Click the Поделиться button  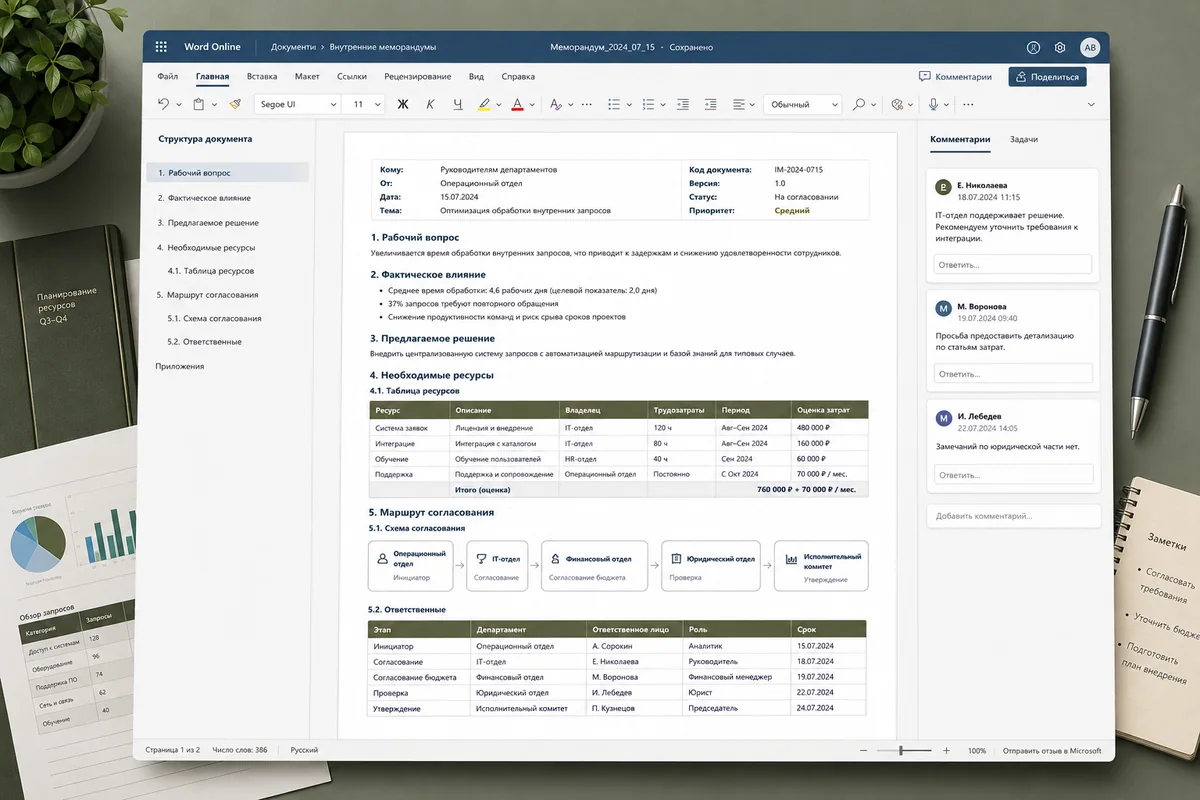point(1047,76)
